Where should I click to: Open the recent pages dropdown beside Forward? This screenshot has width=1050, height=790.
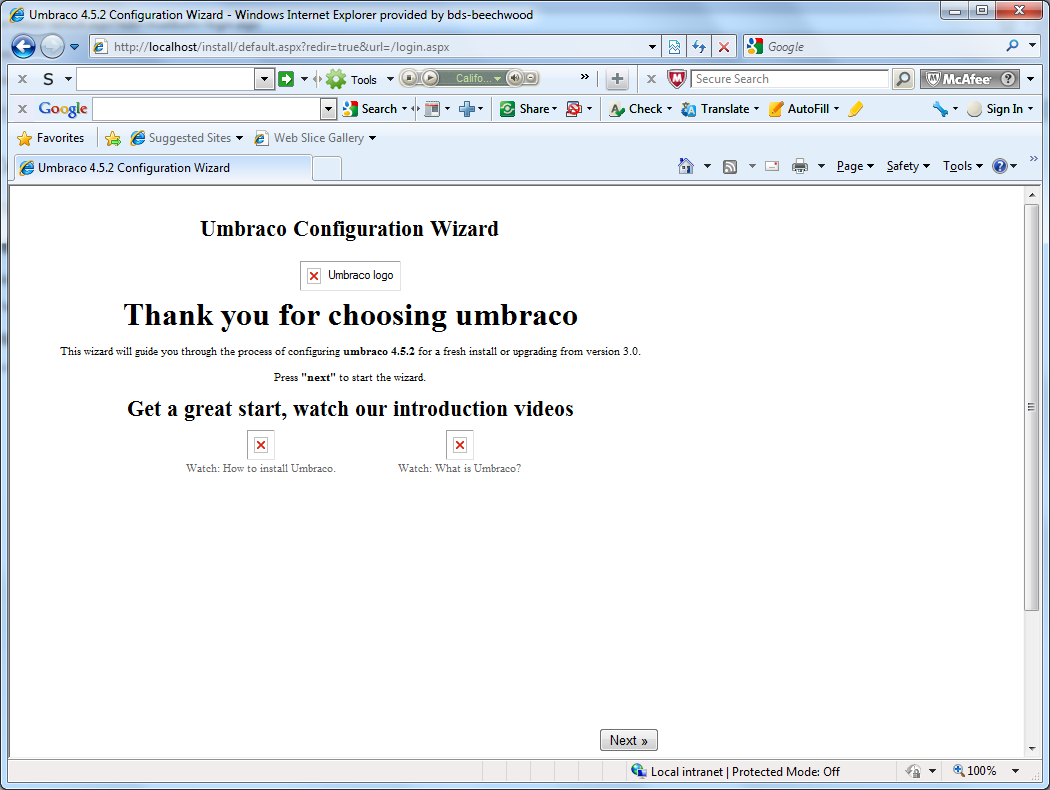tap(74, 47)
